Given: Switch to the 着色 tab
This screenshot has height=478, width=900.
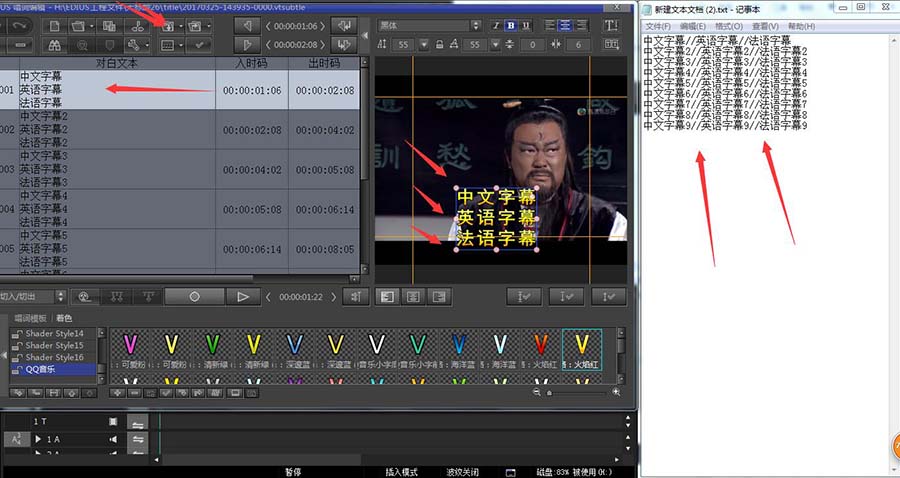Looking at the screenshot, I should (64, 318).
